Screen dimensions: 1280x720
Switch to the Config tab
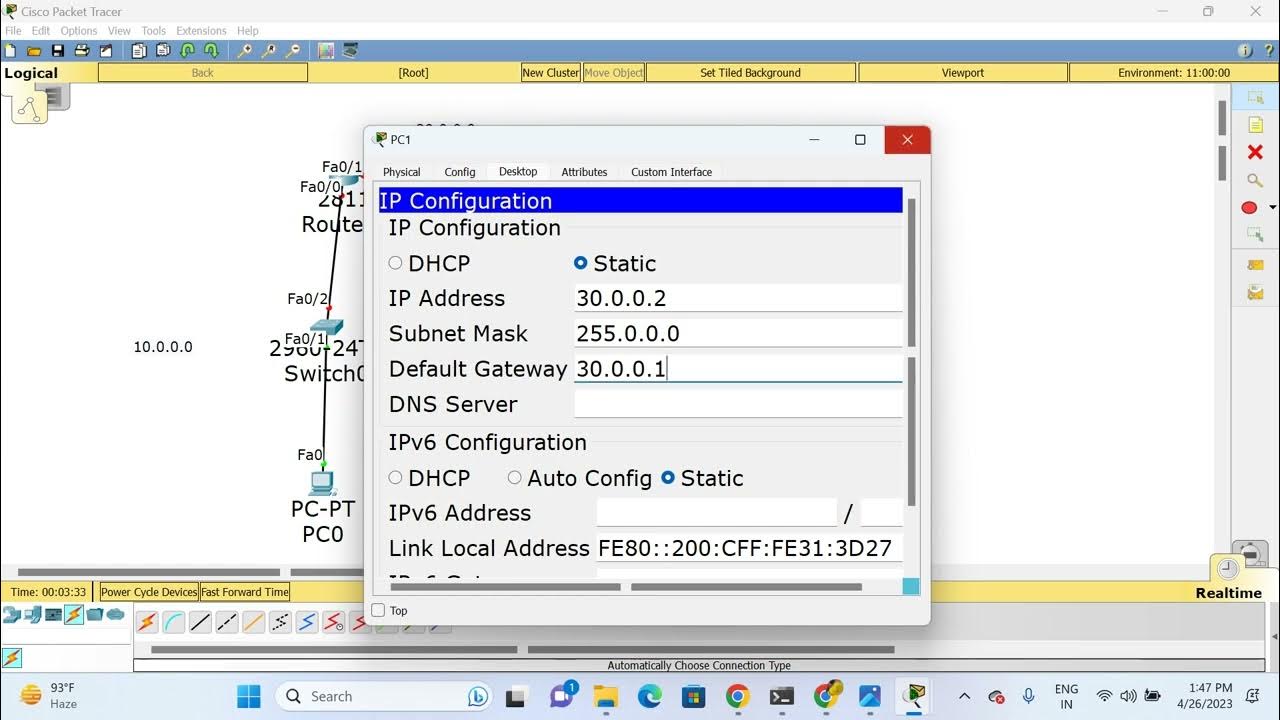coord(460,172)
